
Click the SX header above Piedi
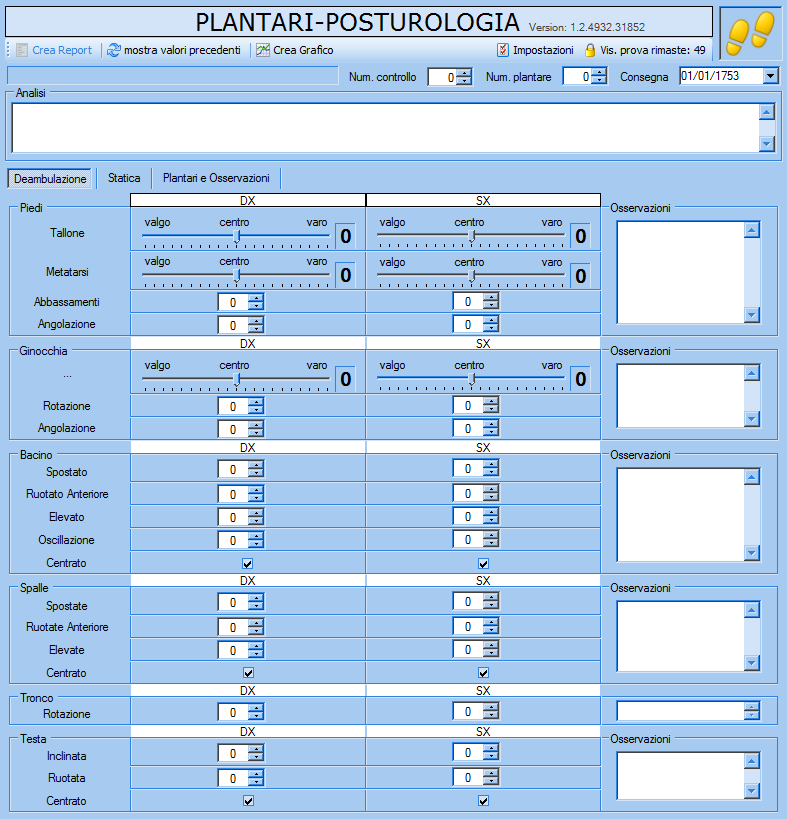point(483,201)
